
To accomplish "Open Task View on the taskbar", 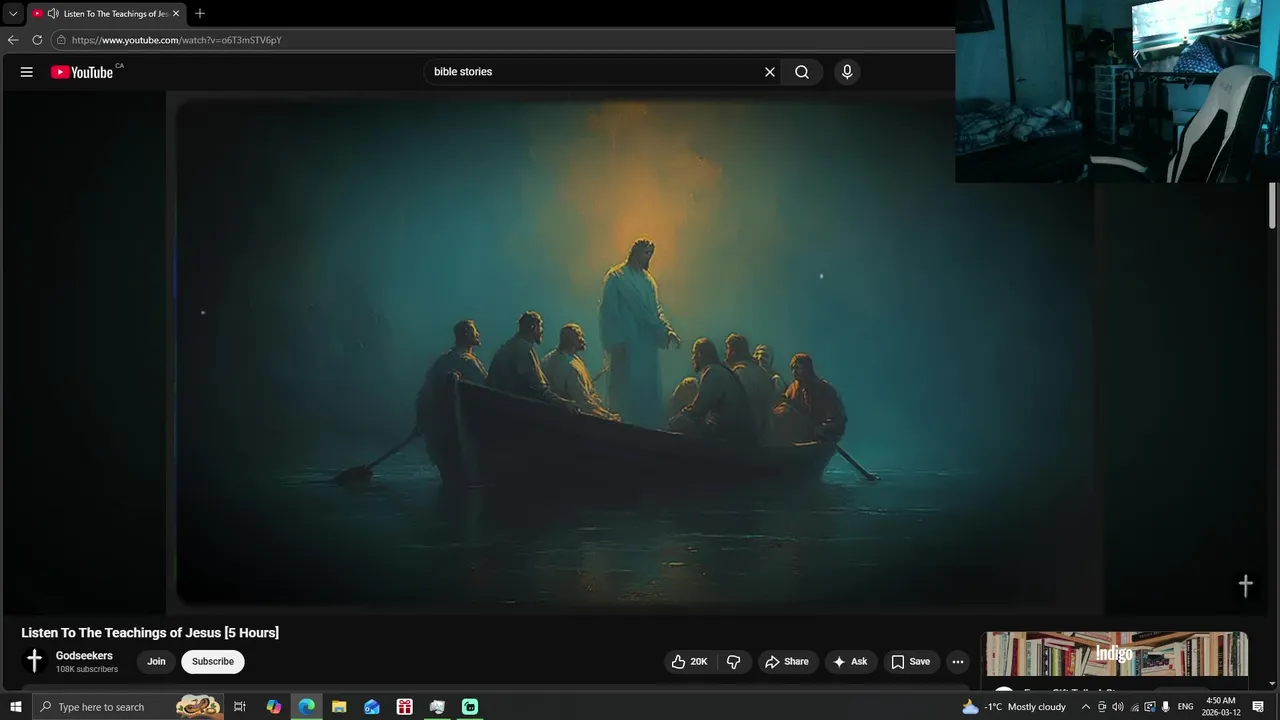I will coord(240,707).
